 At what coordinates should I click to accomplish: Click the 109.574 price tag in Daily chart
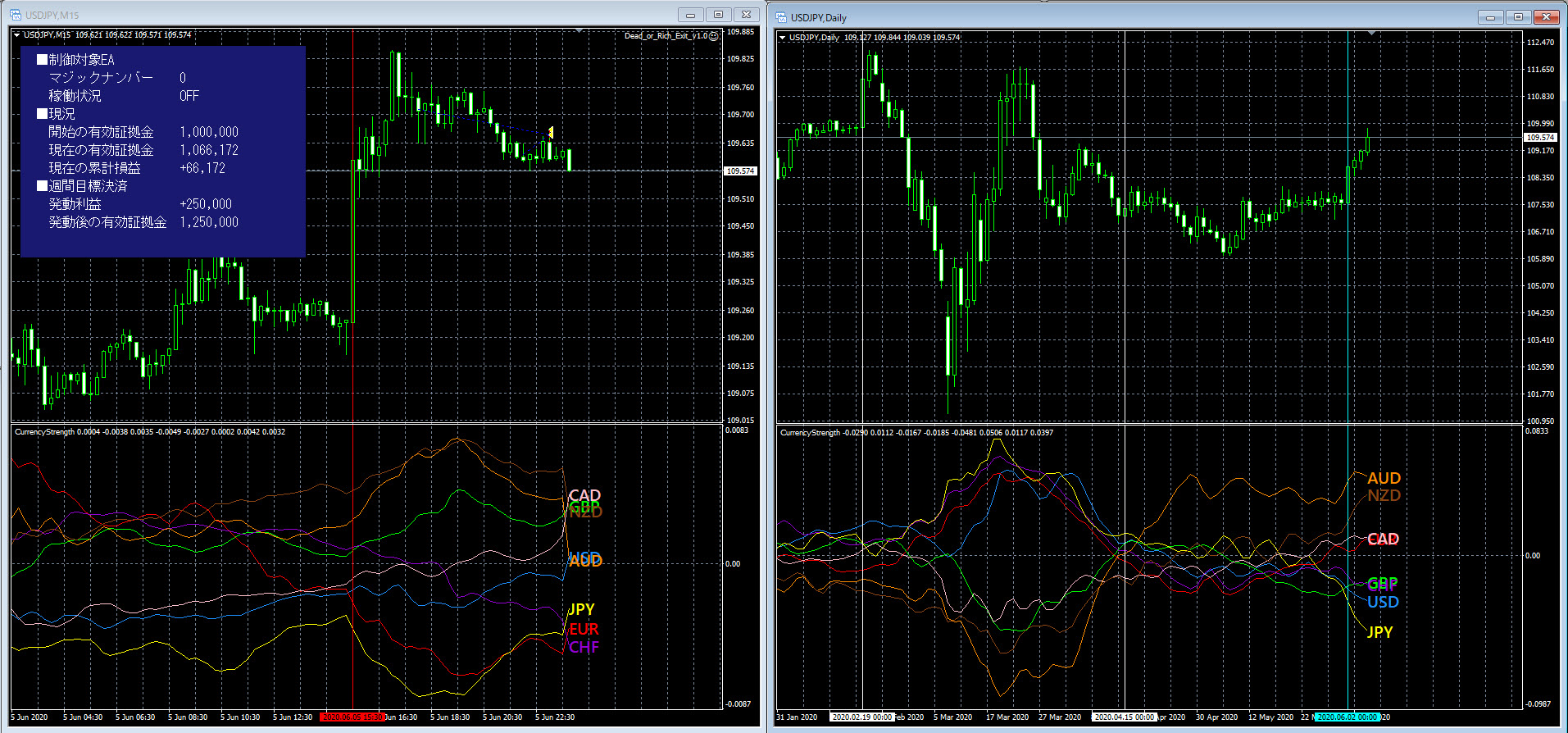tap(1540, 138)
